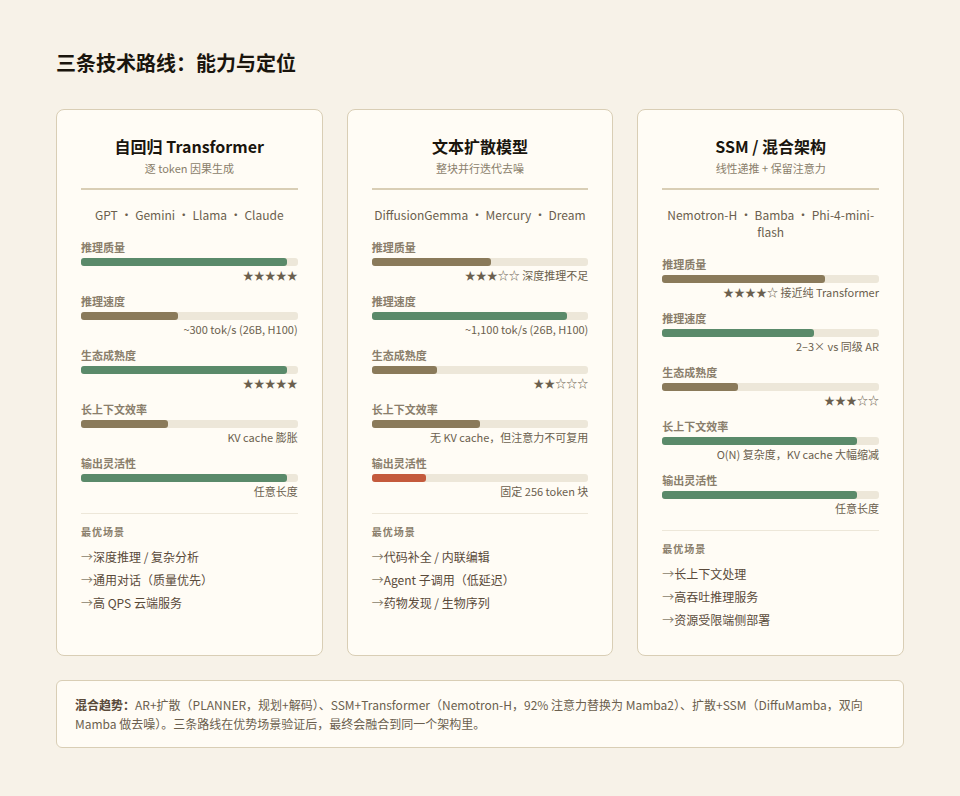This screenshot has height=796, width=960.
Task: Click the bold 混合趋势 label
Action: click(101, 705)
